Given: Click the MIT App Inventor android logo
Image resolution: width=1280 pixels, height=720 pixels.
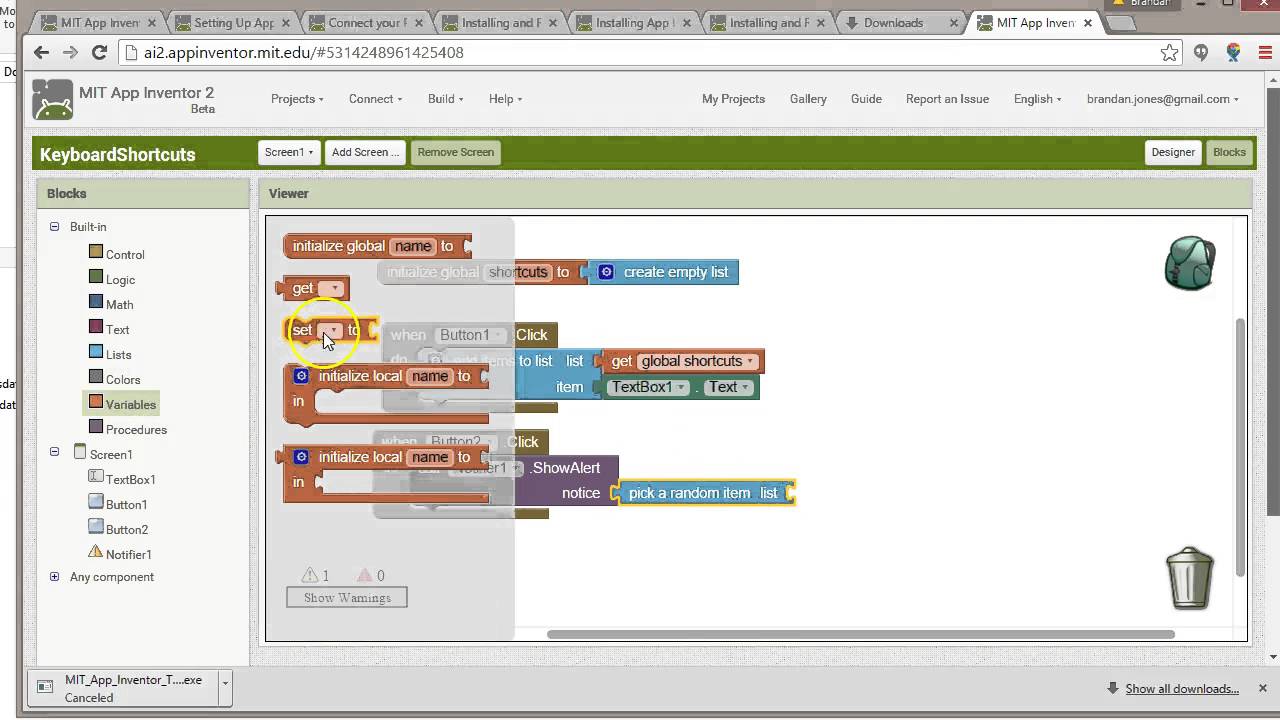Looking at the screenshot, I should [x=52, y=99].
